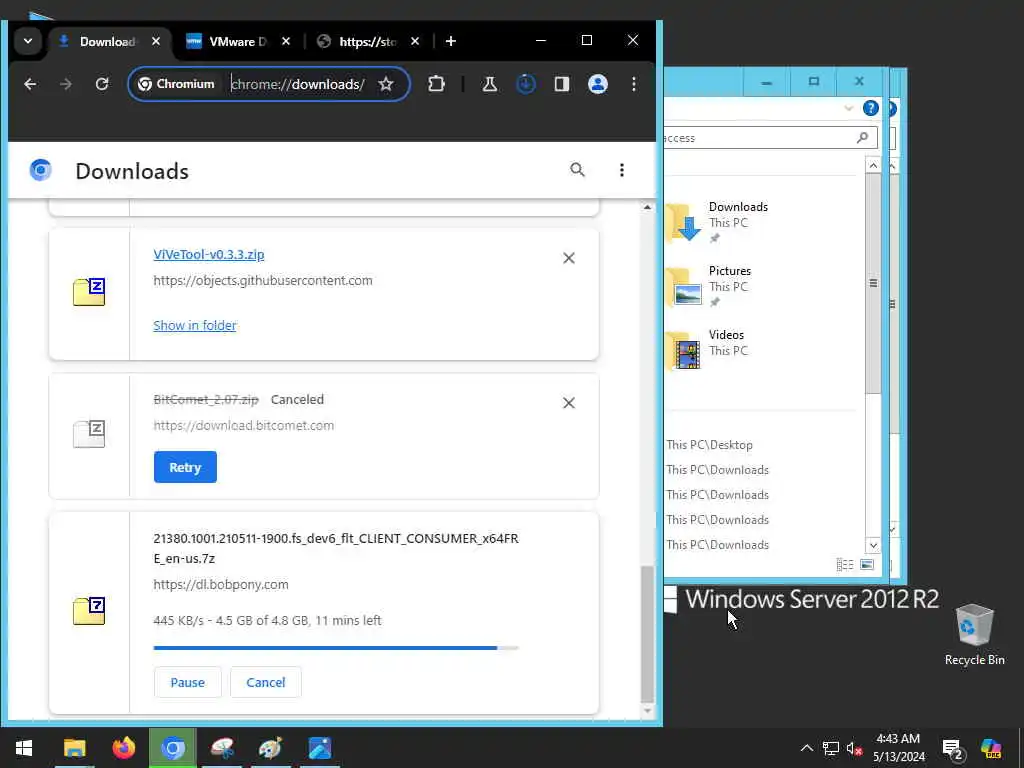Click the BitComet zip file icon
This screenshot has width=1024, height=768.
[89, 434]
